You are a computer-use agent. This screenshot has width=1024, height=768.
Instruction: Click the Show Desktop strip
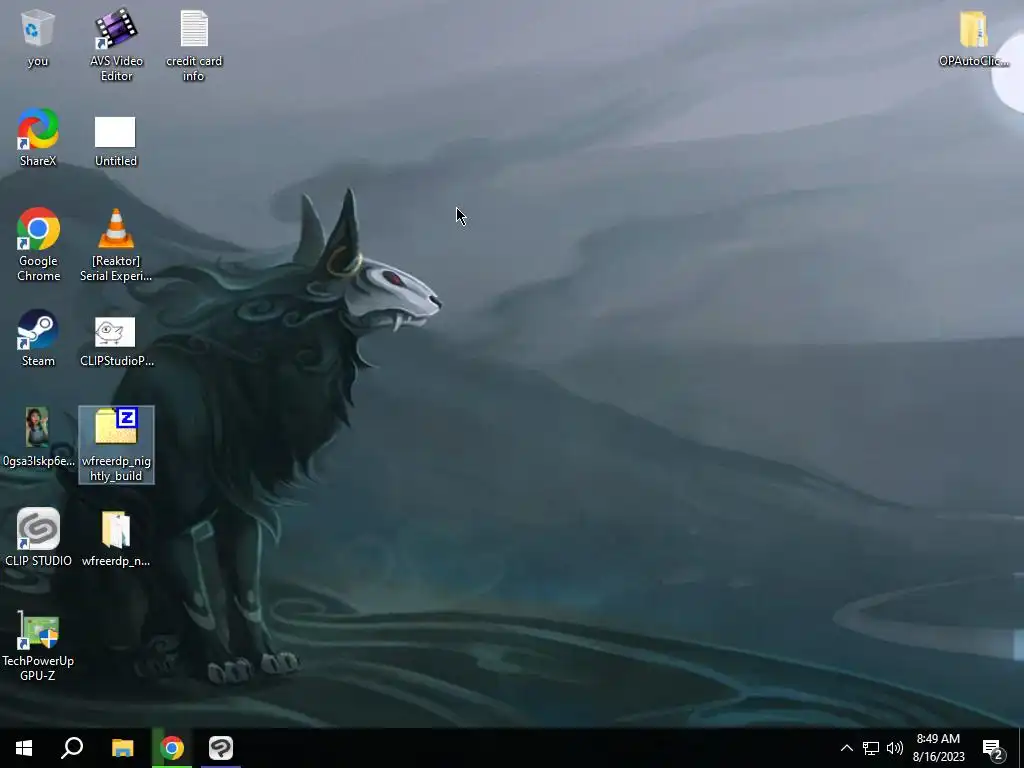[x=1021, y=748]
